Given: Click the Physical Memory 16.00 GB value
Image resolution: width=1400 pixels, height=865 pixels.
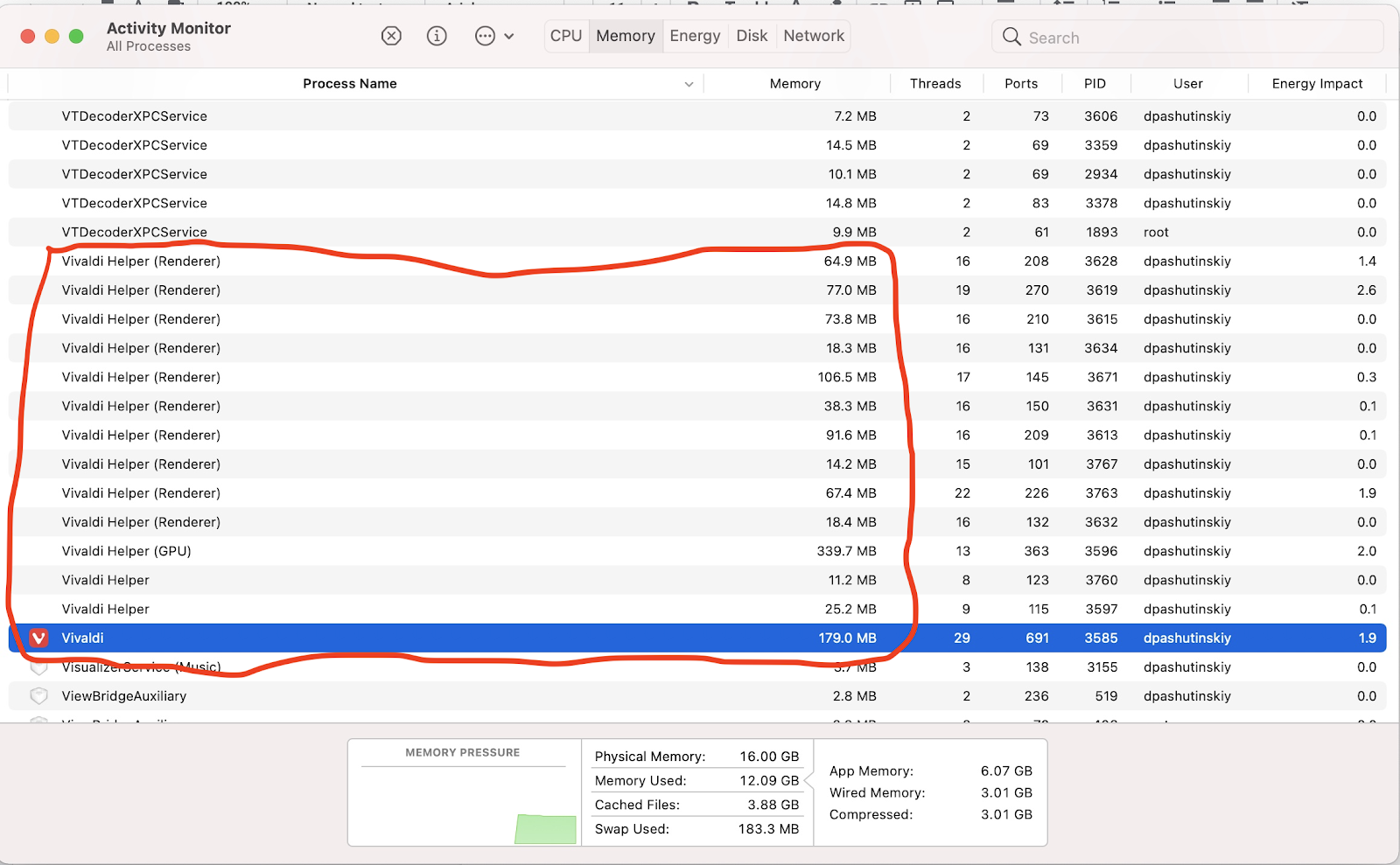Looking at the screenshot, I should (x=769, y=757).
